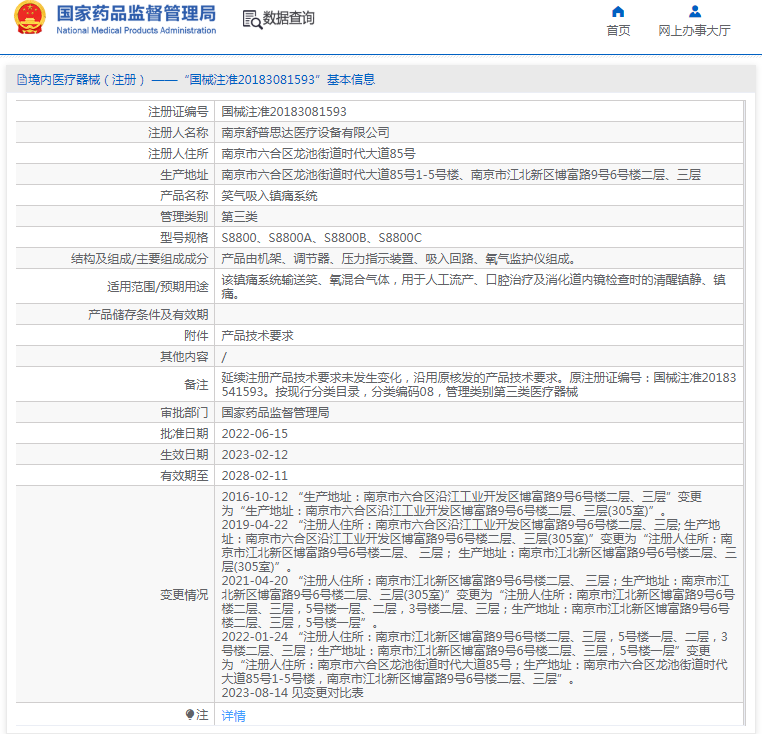Select approval date 2022-06-15
This screenshot has height=734, width=762.
[x=255, y=434]
